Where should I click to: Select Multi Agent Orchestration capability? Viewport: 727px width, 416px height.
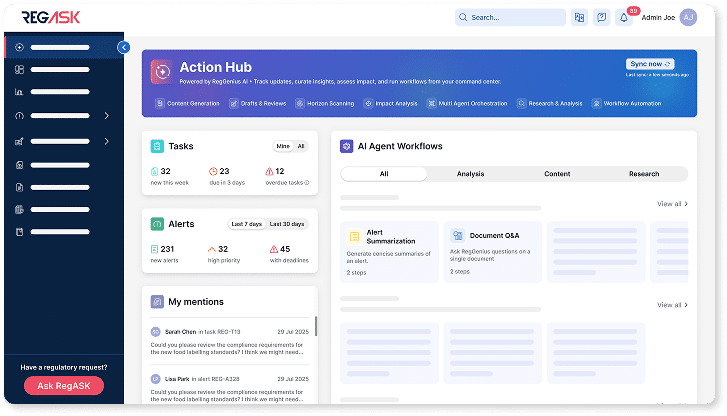tap(467, 103)
